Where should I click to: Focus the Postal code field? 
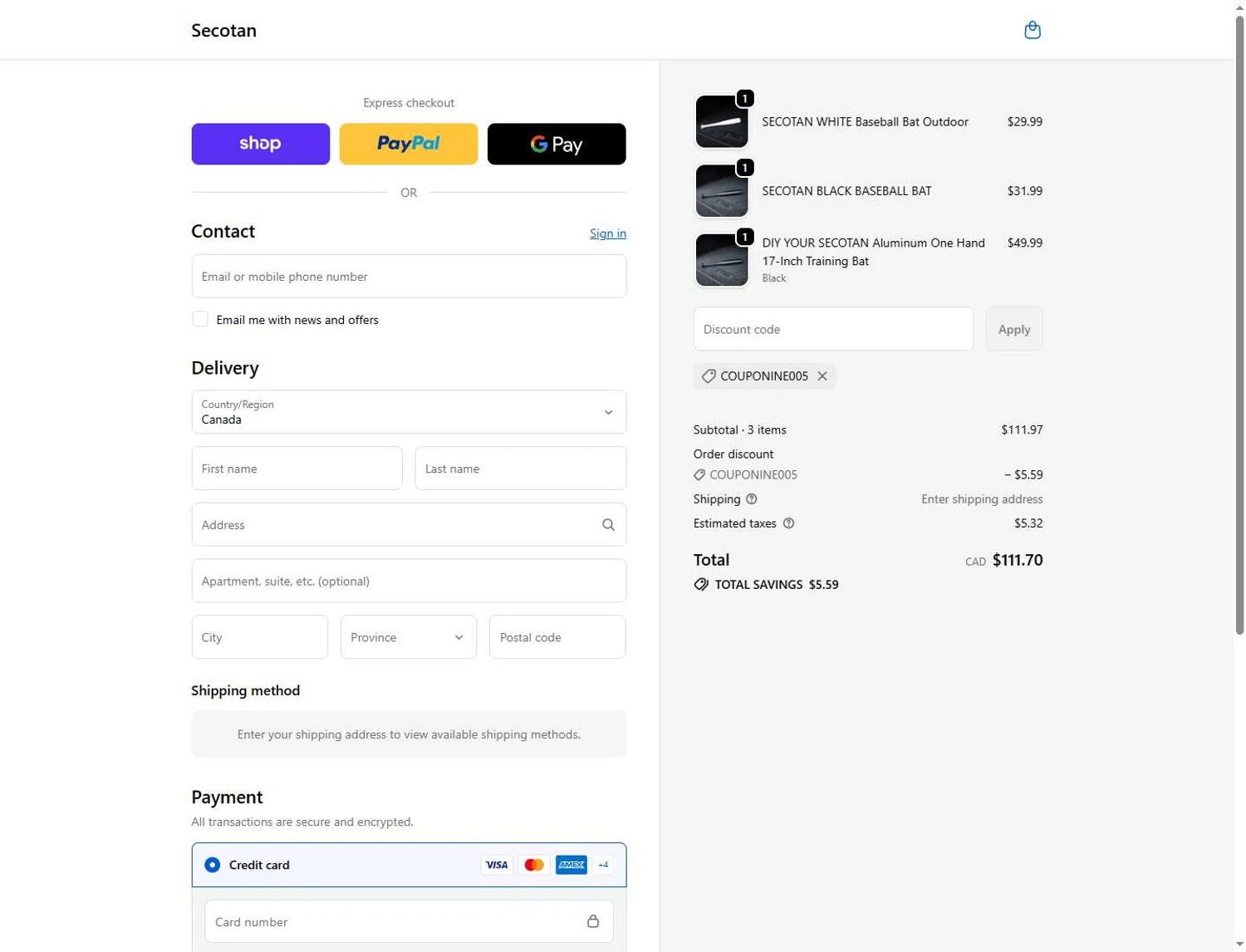point(557,637)
